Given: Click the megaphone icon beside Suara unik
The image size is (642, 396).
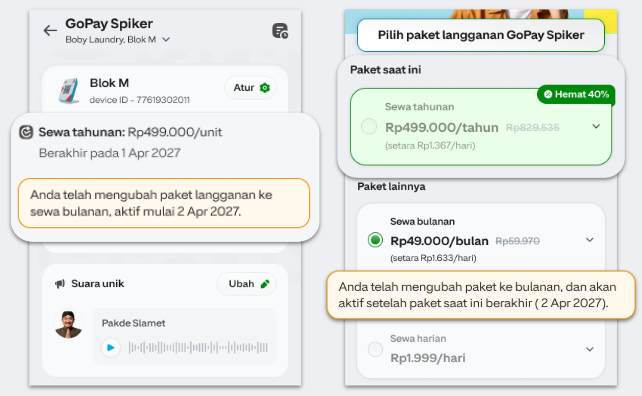Looking at the screenshot, I should (x=60, y=284).
